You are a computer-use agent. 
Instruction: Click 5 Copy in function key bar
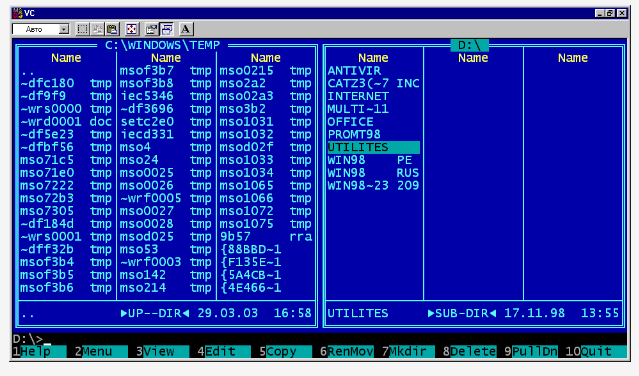coord(285,351)
